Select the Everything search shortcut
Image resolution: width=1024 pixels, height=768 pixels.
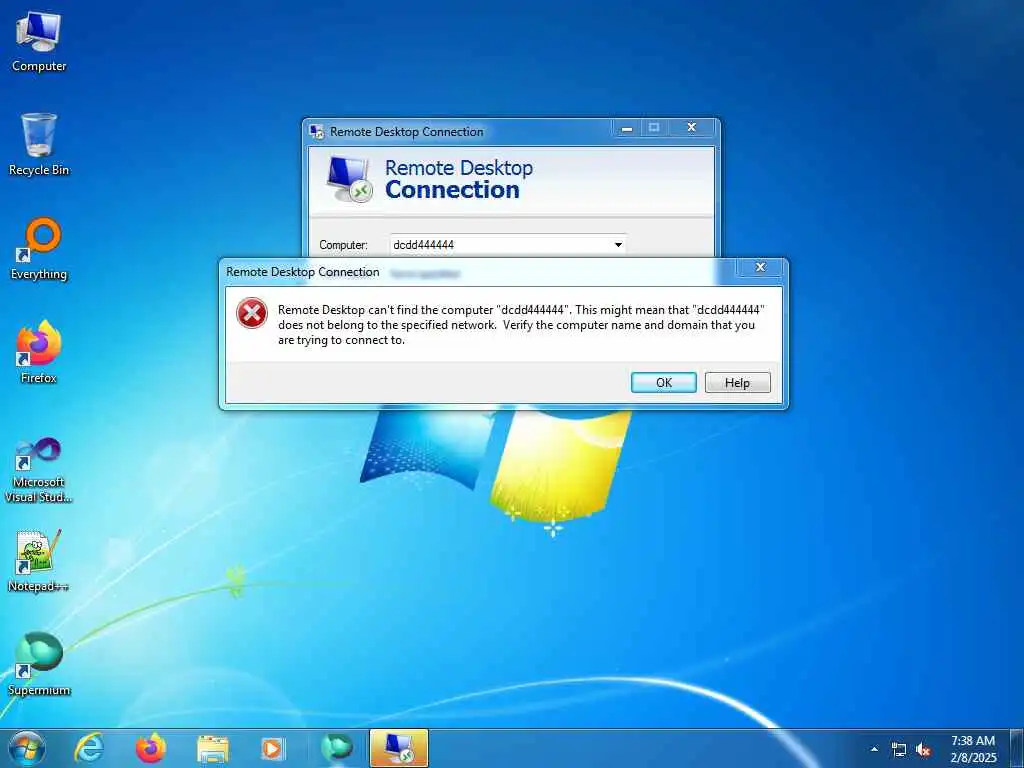tap(39, 249)
